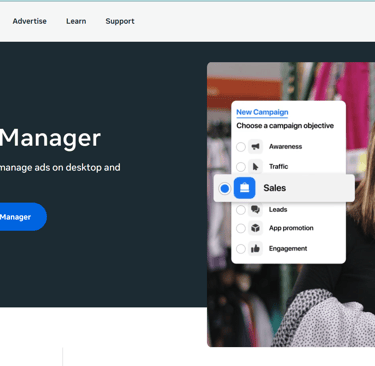Select the Leads radio button
The width and height of the screenshot is (375, 366).
241,210
